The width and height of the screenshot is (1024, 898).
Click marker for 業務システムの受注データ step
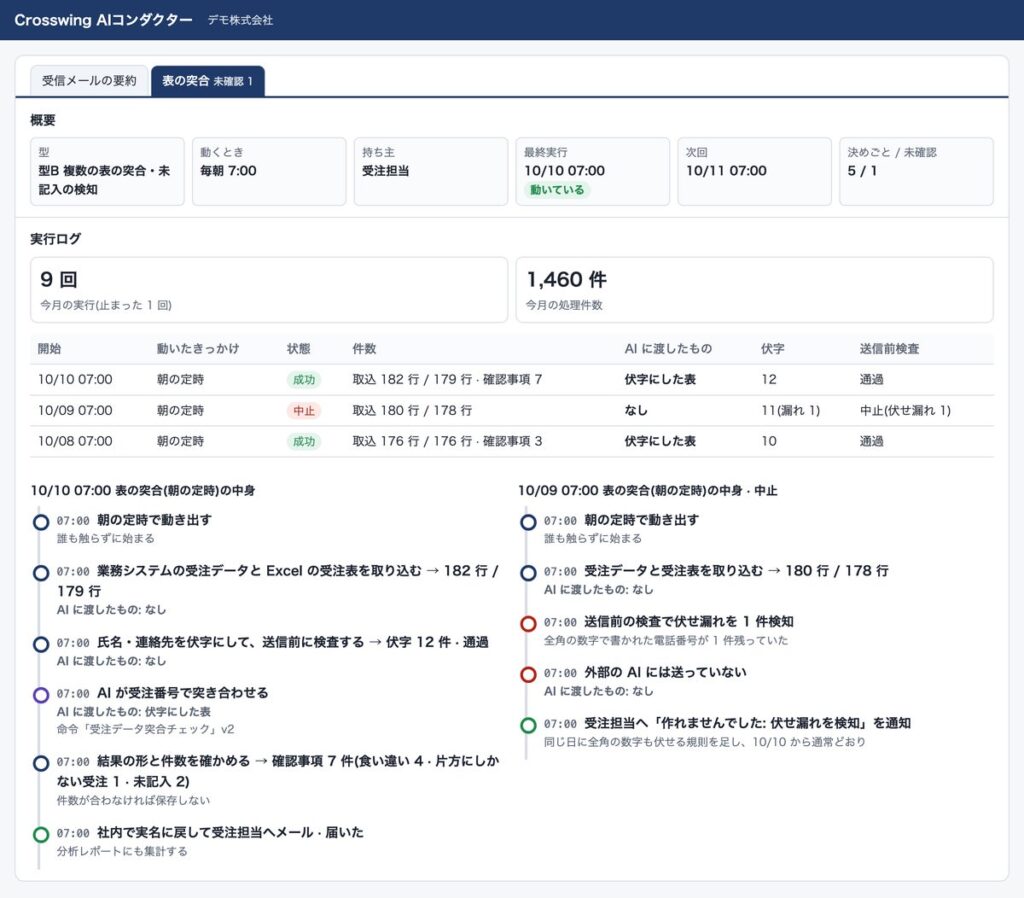coord(41,573)
